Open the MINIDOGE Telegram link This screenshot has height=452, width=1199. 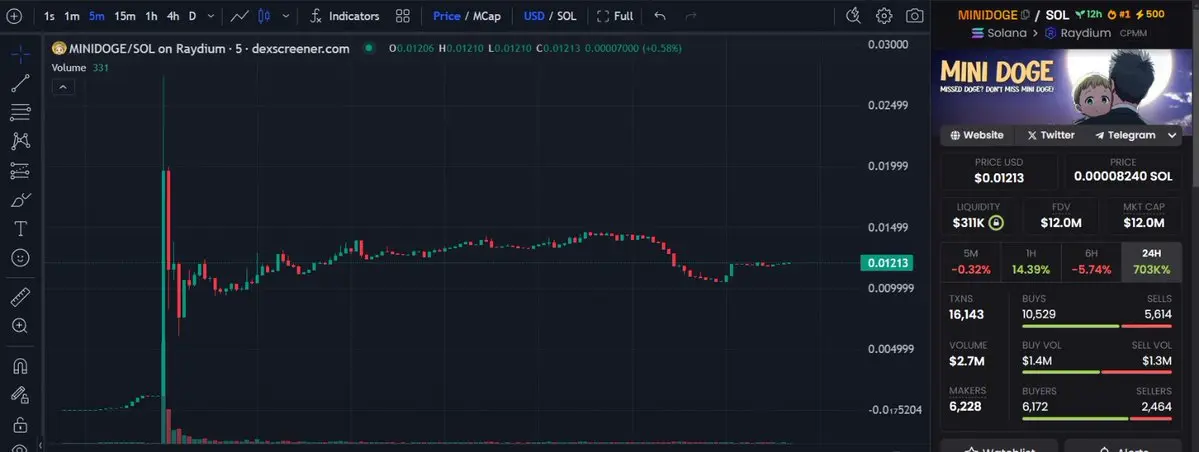1124,135
